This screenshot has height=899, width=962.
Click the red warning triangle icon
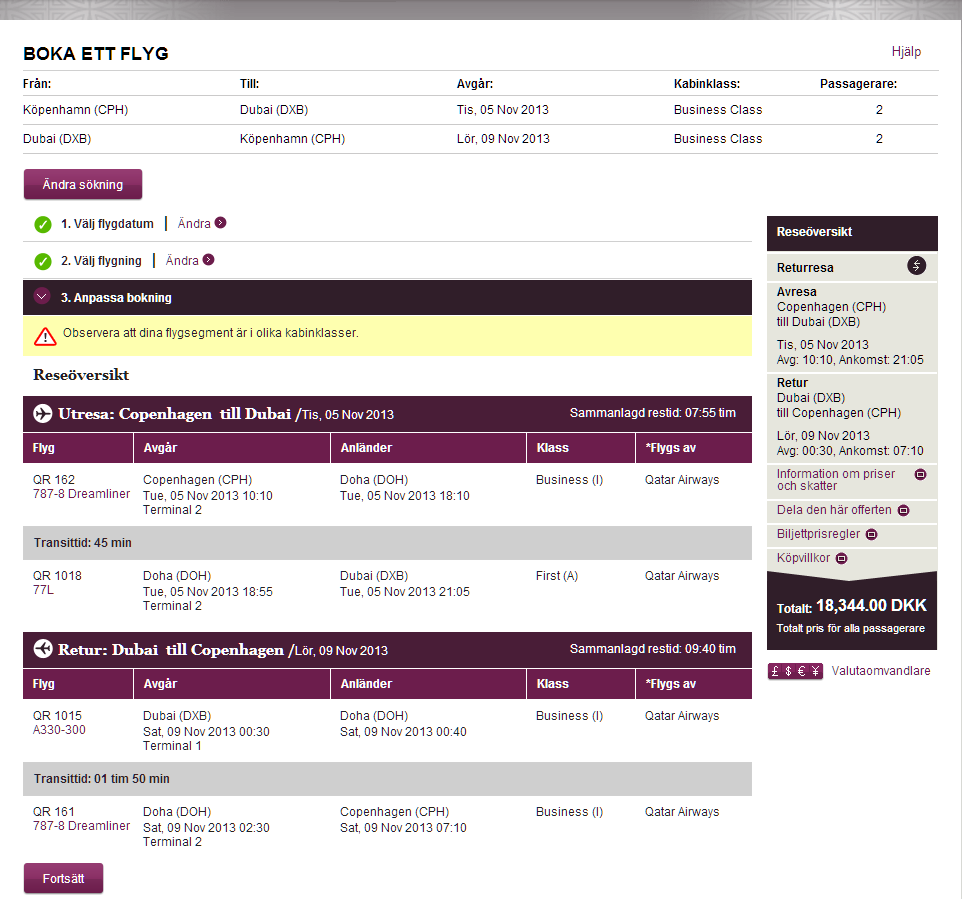click(x=44, y=337)
